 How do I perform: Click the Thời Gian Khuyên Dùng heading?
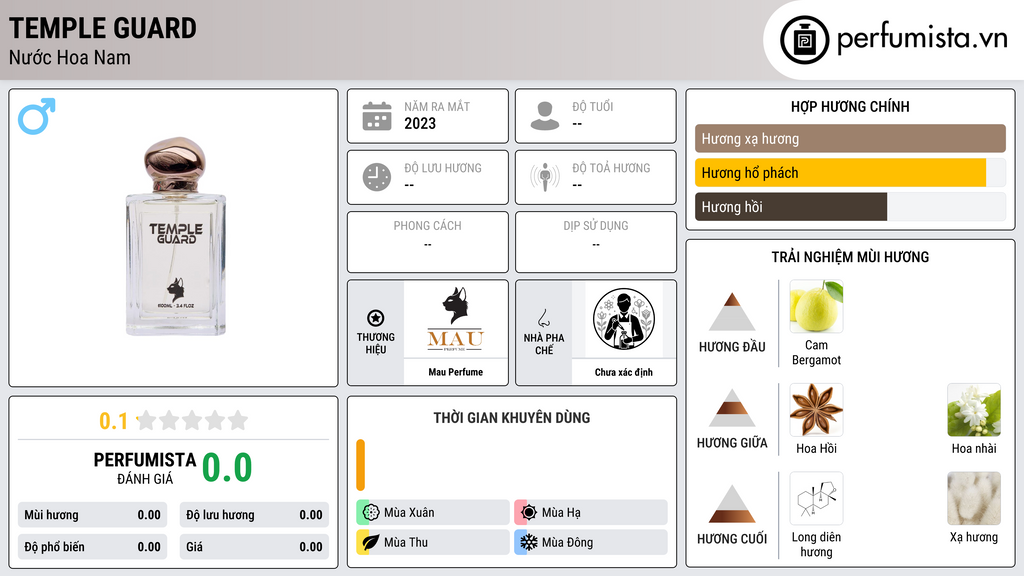coord(512,418)
